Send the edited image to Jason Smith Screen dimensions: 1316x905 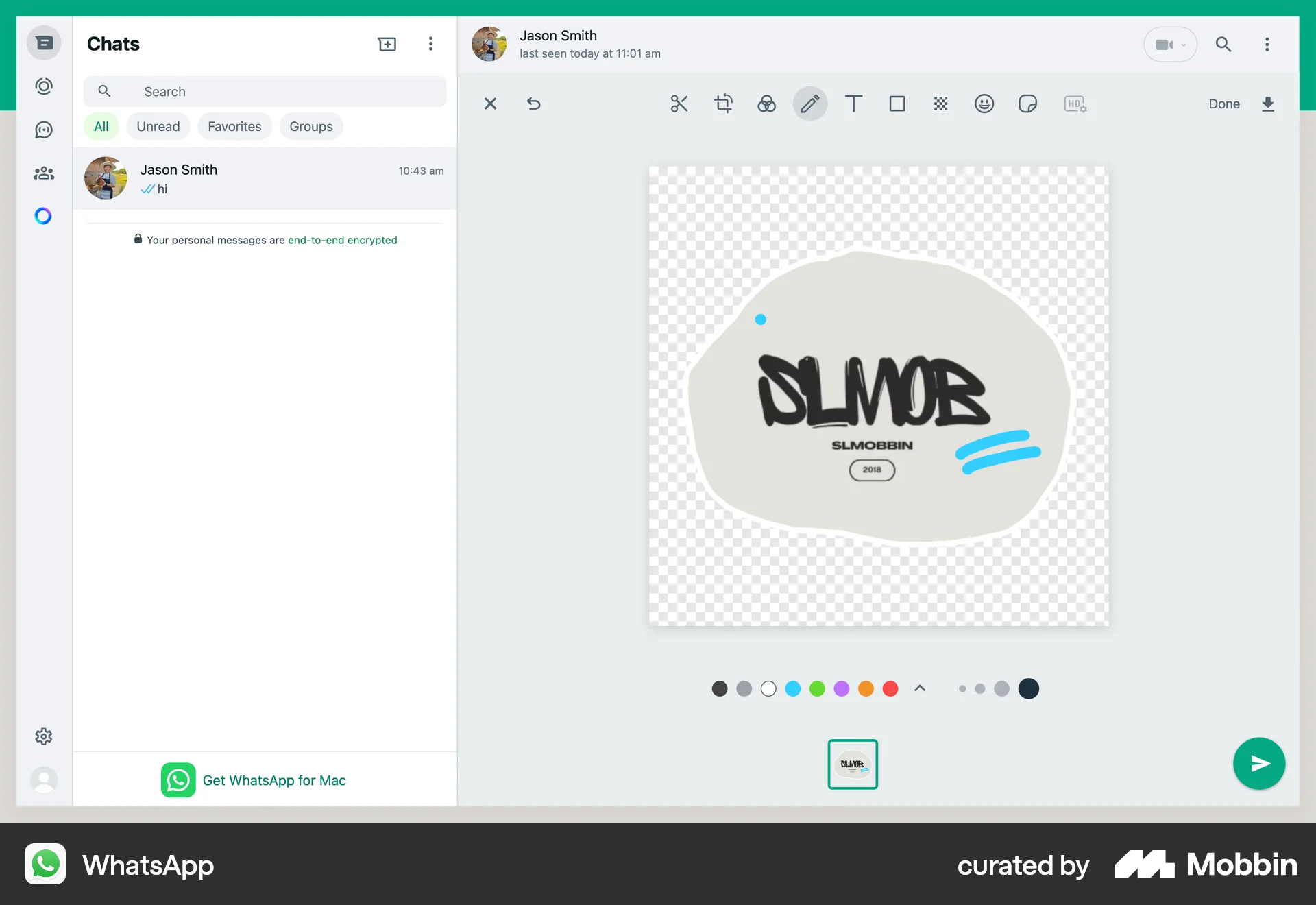pos(1259,763)
